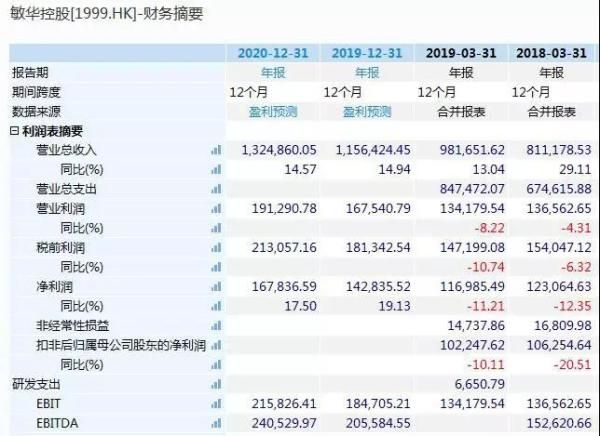600x436 pixels.
Task: Click chart icon beside 营业总支出 row
Action: coord(215,188)
